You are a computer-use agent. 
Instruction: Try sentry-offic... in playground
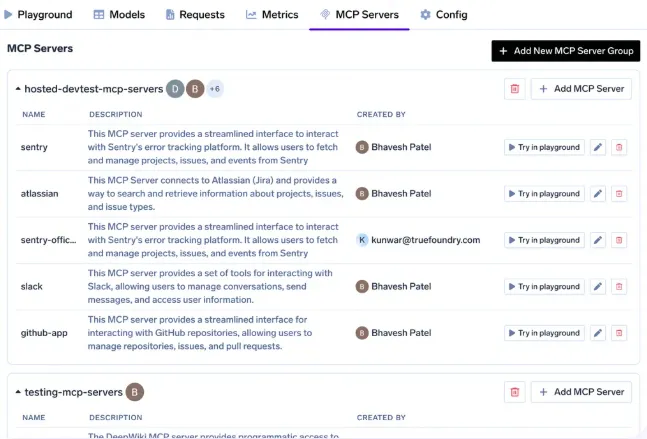[x=544, y=240]
